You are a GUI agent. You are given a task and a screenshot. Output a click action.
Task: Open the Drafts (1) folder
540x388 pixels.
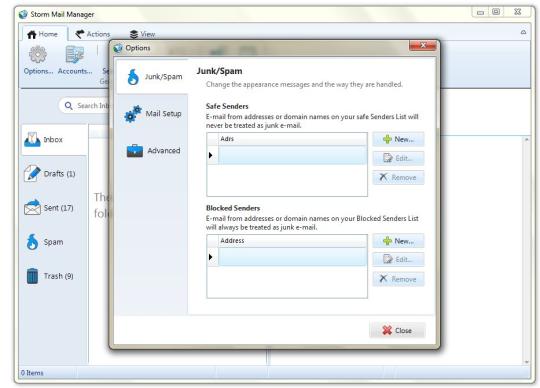54,174
